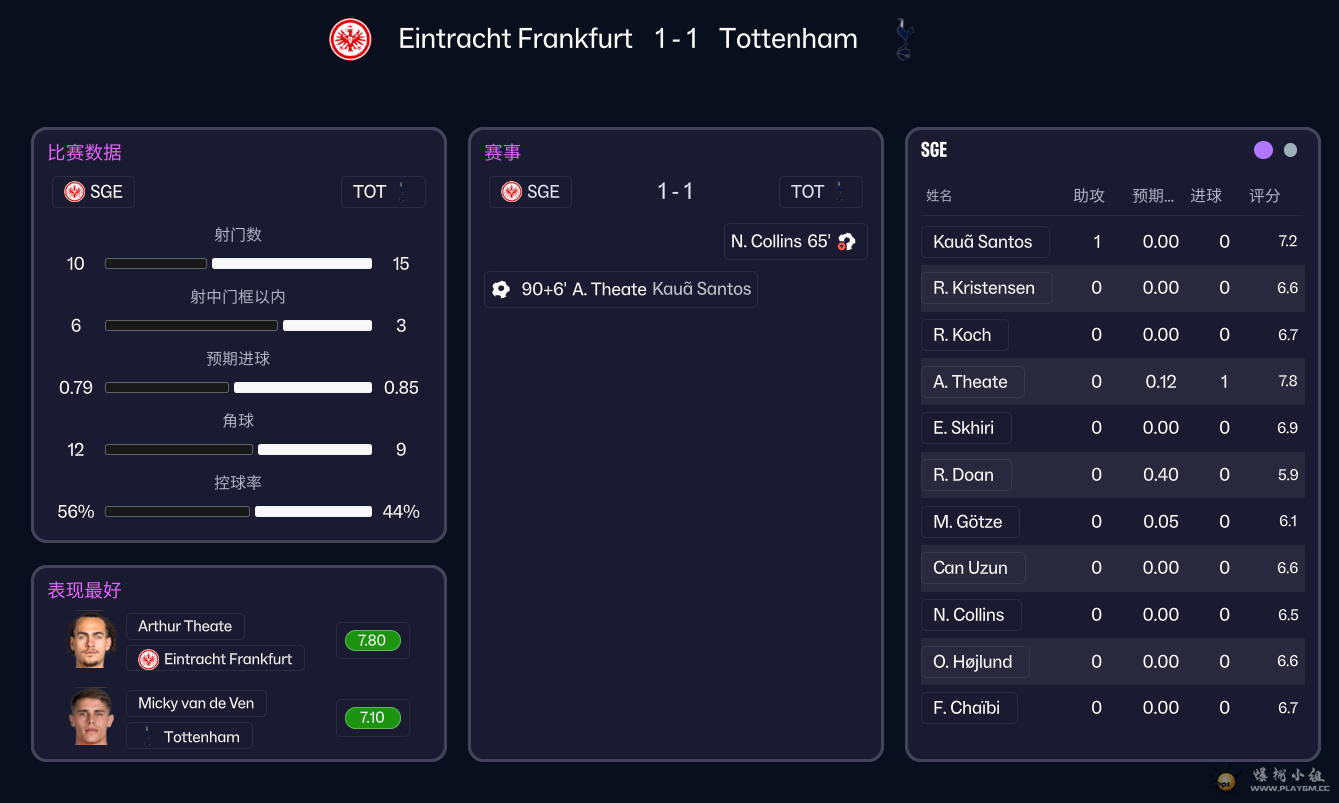The height and width of the screenshot is (803, 1339).
Task: Click the Eintracht Frankfurt crest in header
Action: point(350,40)
